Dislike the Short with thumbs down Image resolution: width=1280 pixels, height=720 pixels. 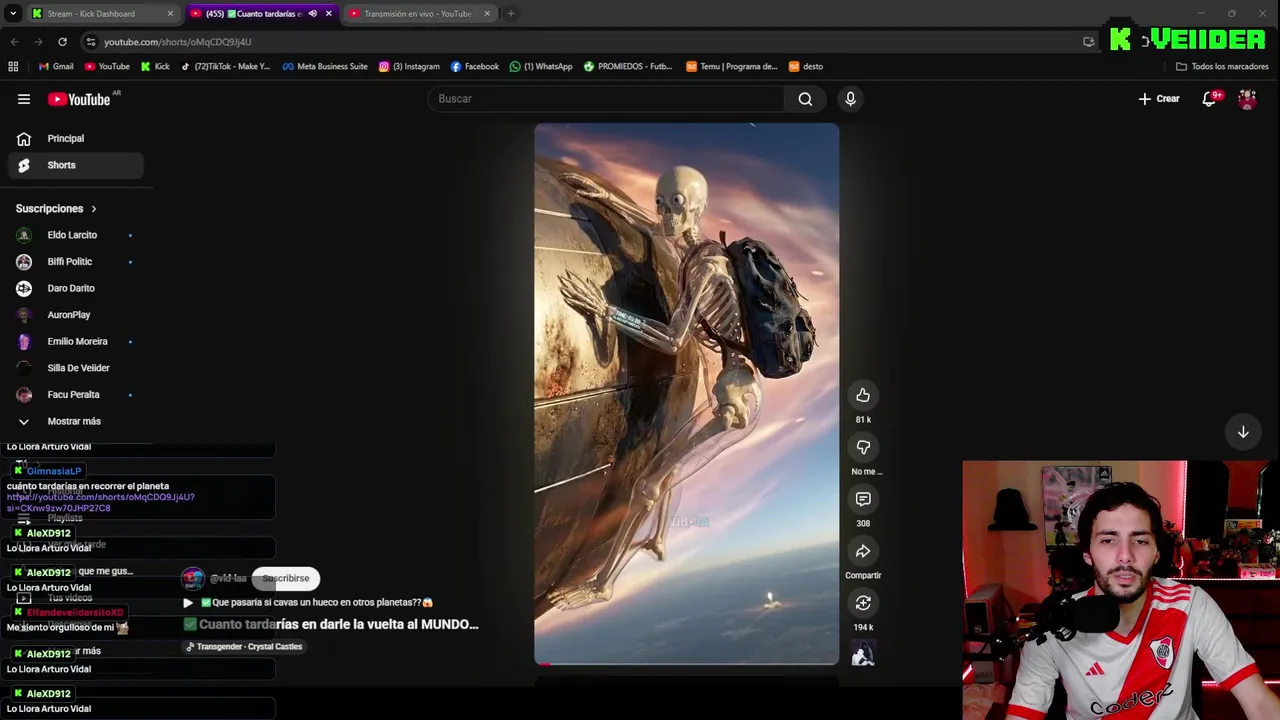point(863,447)
